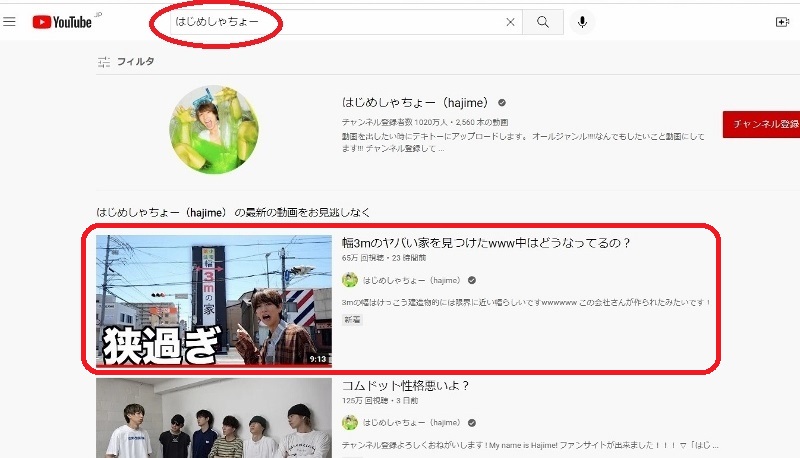The image size is (800, 458).
Task: Click the コムドット video description text
Action: [530, 445]
